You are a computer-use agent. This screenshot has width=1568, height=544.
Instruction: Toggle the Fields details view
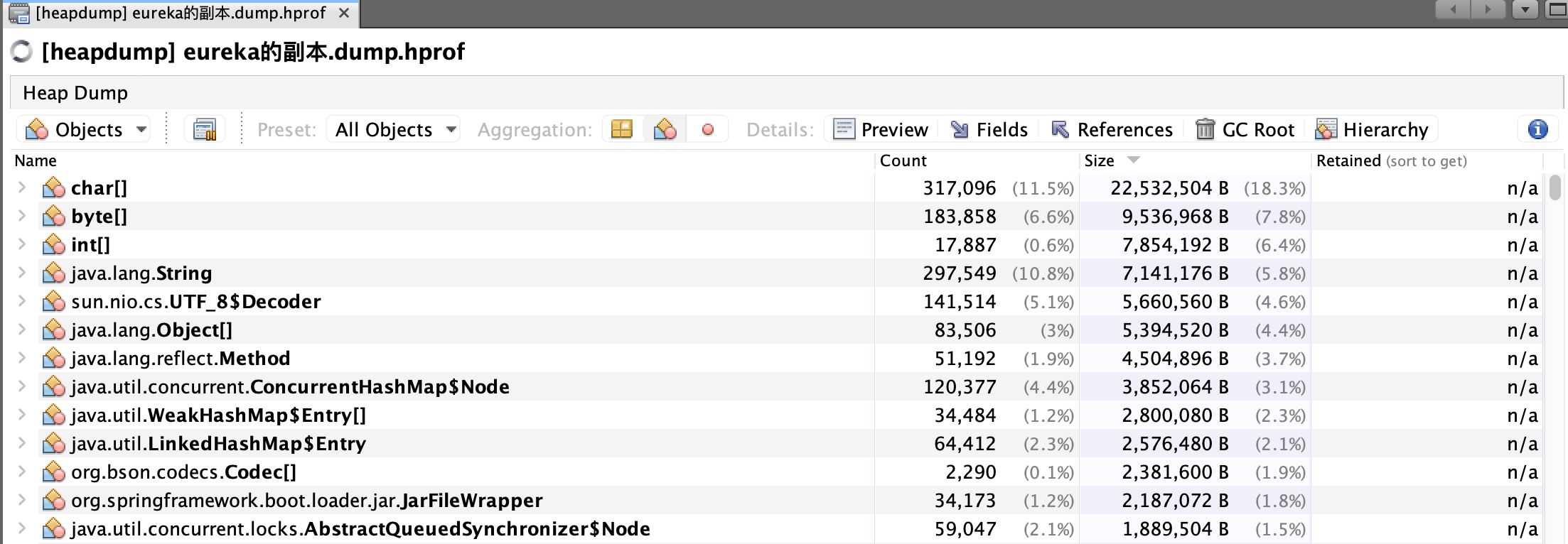[x=989, y=130]
